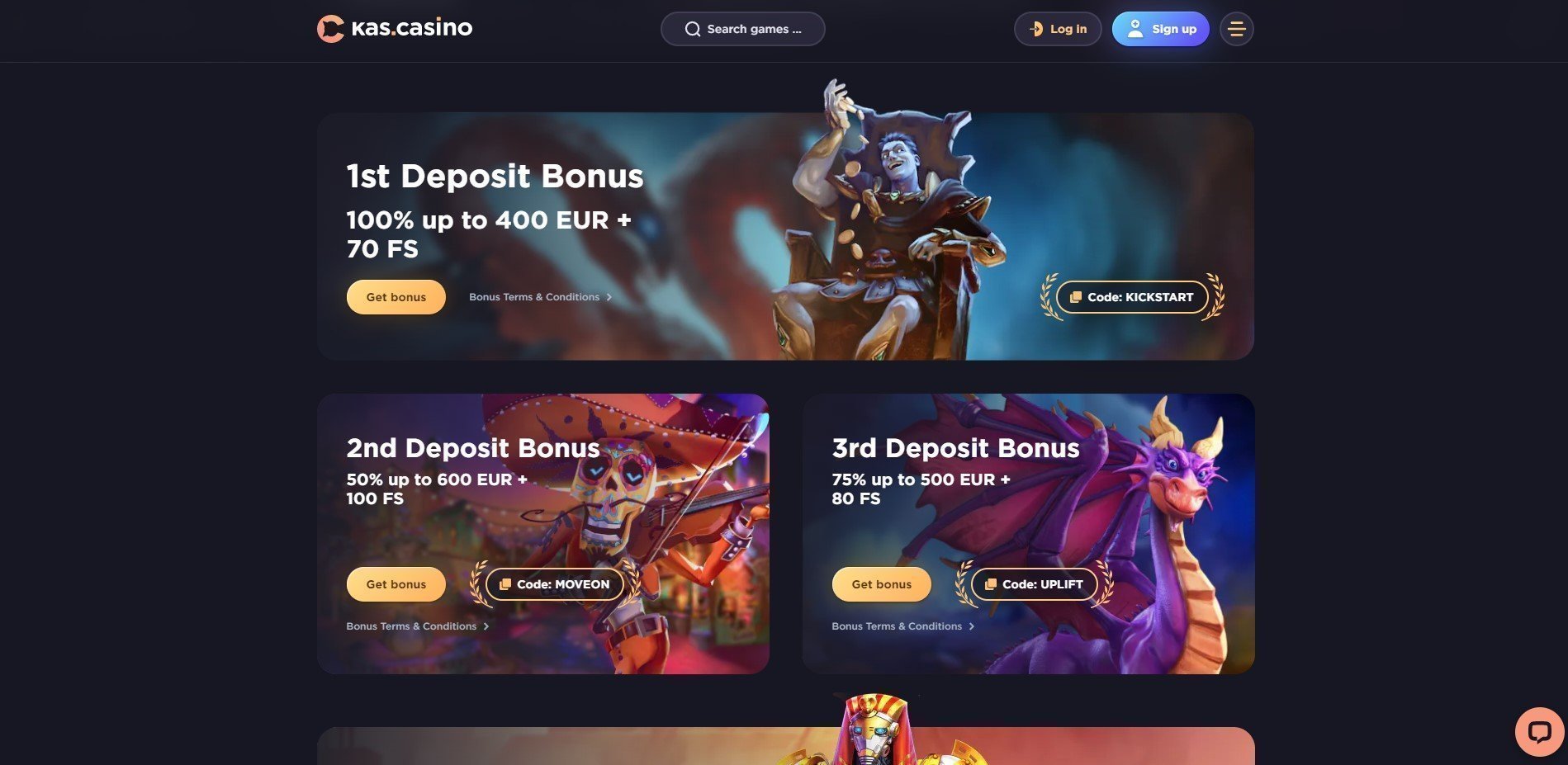The image size is (1568, 765).
Task: Copy the MOVEON code via copy icon
Action: pos(505,584)
